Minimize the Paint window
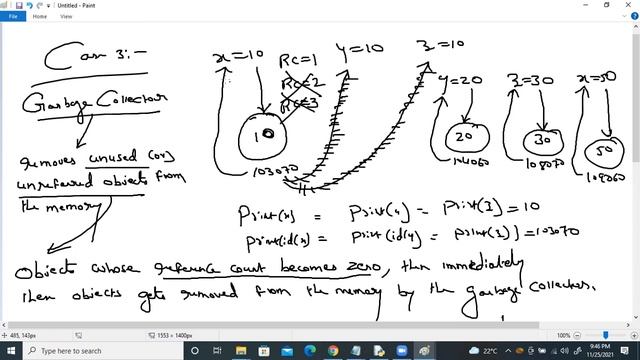Viewport: 640px width, 360px height. point(586,5)
